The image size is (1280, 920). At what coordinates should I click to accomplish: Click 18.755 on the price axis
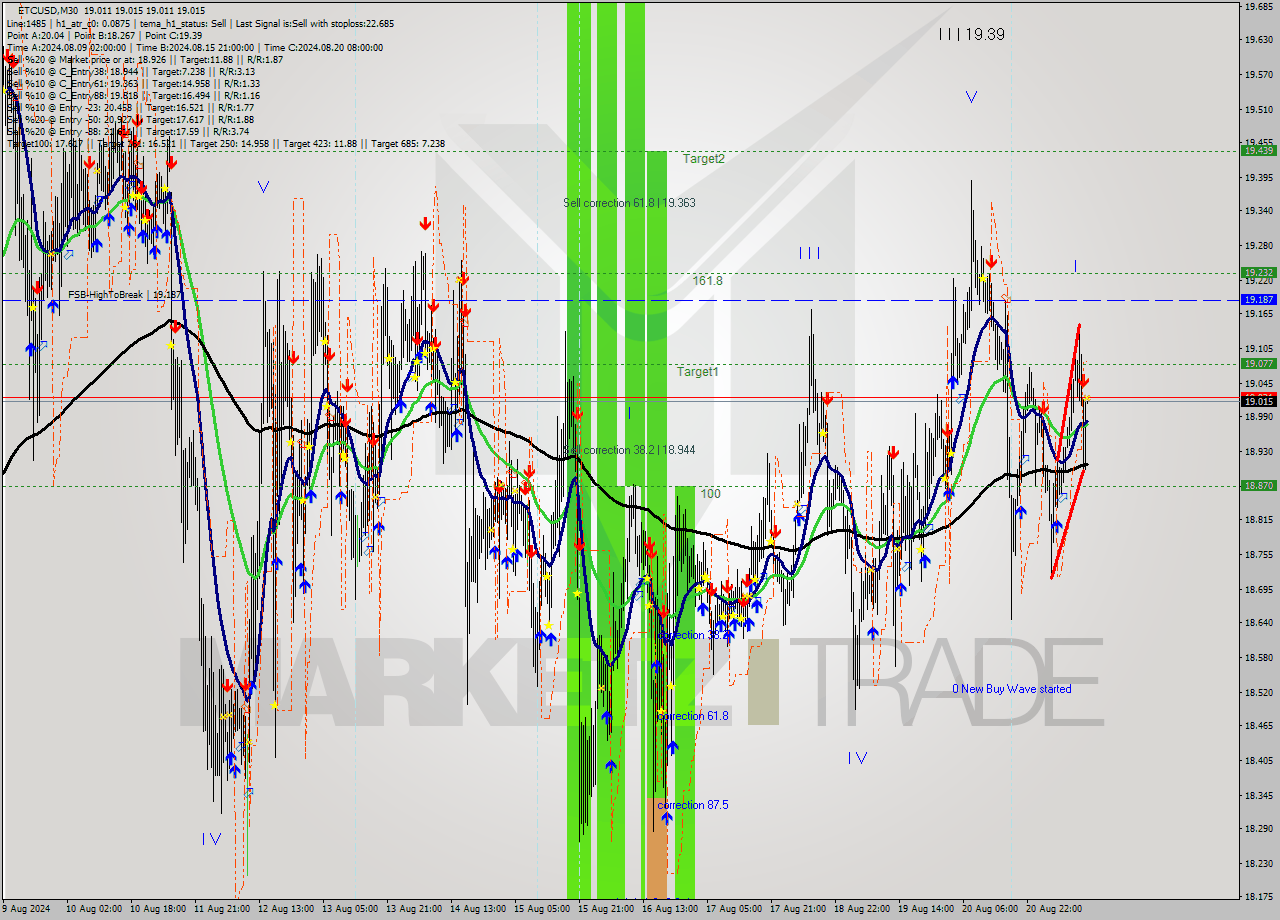(1257, 554)
